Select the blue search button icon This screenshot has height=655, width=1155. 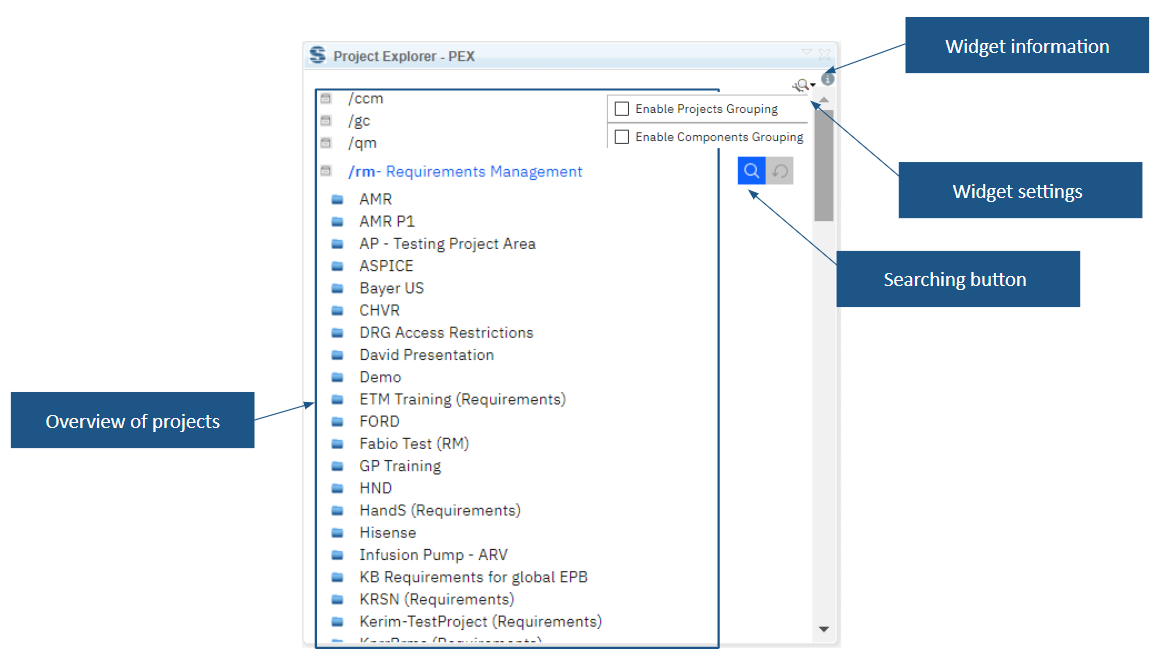(x=751, y=170)
